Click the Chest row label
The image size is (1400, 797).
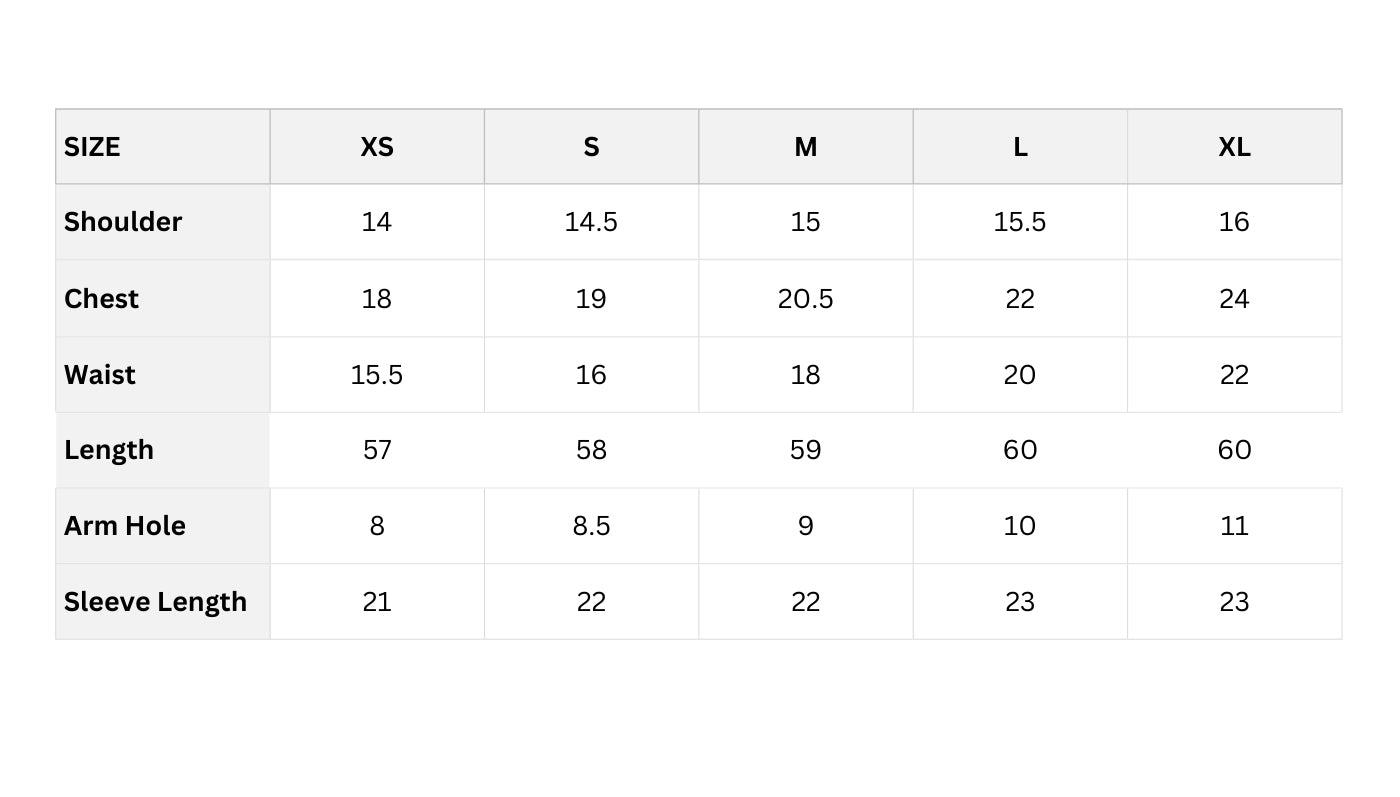pyautogui.click(x=101, y=299)
